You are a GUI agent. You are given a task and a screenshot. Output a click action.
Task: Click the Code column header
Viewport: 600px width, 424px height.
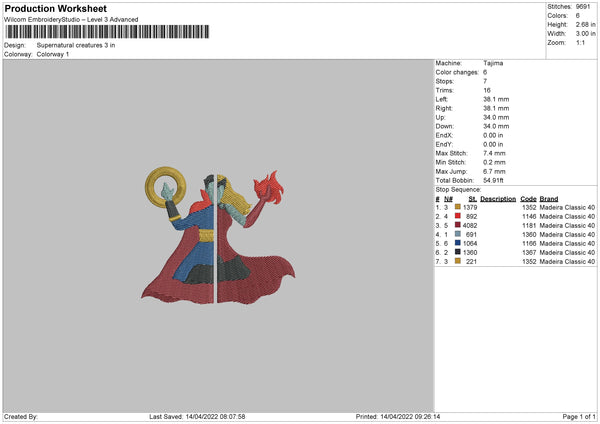coord(528,198)
